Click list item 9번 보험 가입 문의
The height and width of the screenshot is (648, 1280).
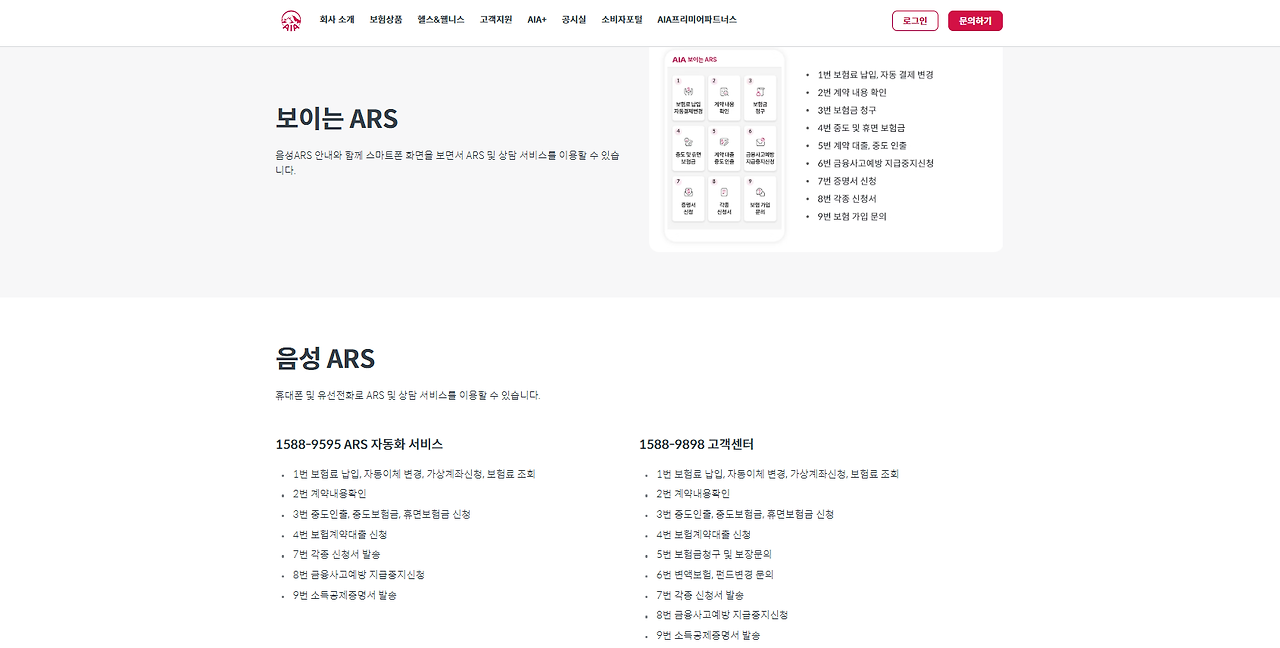click(x=852, y=216)
